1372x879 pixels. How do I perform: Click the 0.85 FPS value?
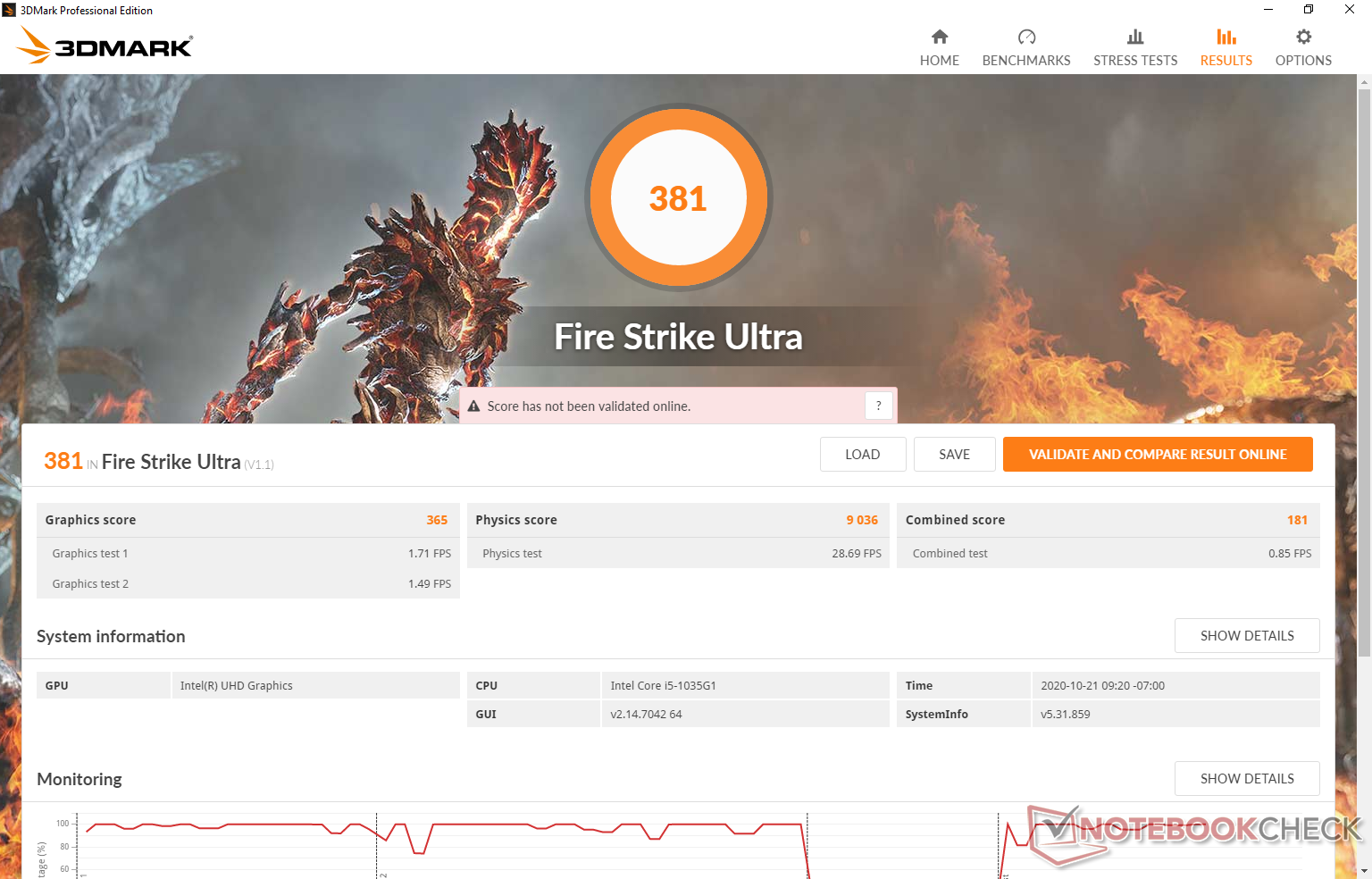[1290, 554]
